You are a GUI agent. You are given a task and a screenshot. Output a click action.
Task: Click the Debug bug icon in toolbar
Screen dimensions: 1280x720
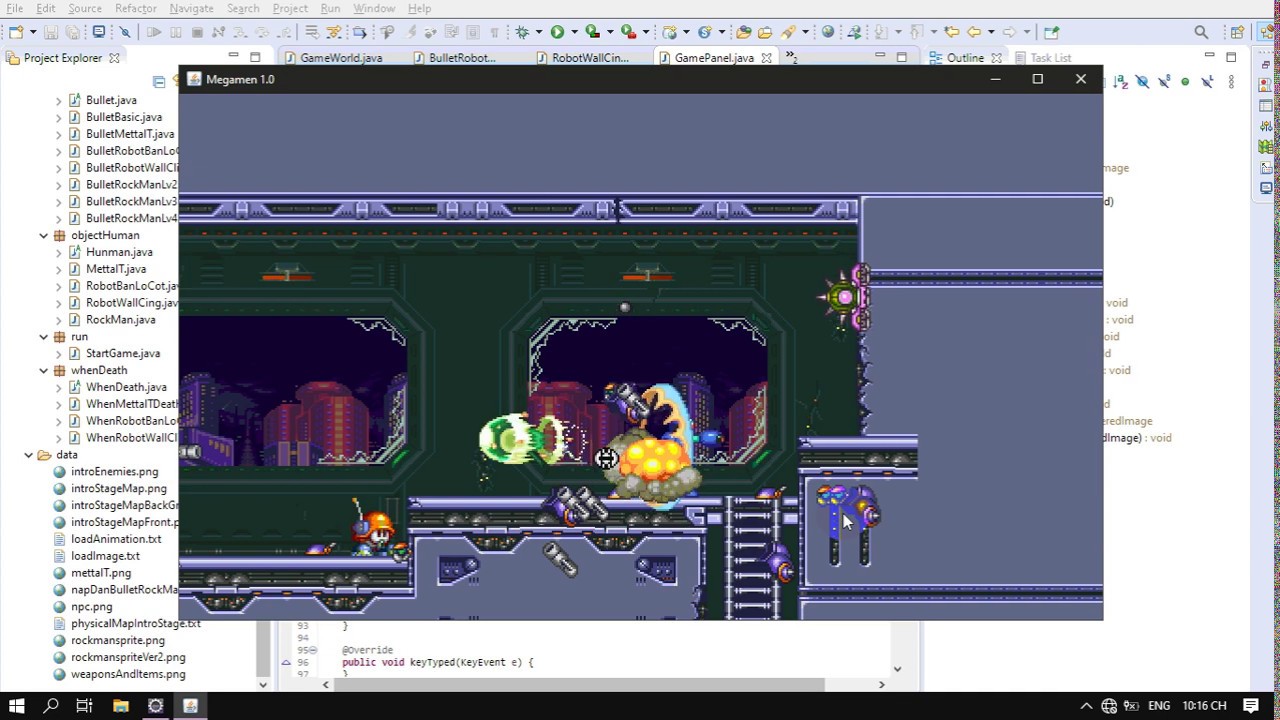click(522, 32)
